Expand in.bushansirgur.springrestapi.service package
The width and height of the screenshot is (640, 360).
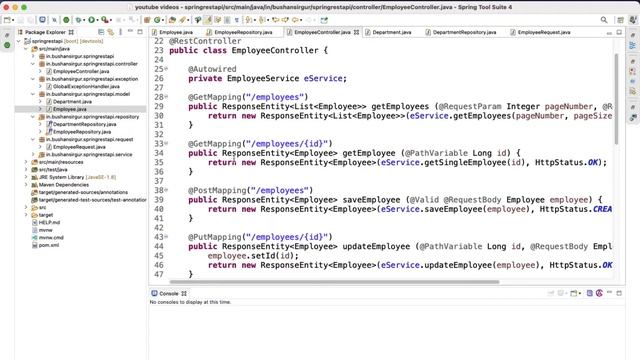[33, 155]
